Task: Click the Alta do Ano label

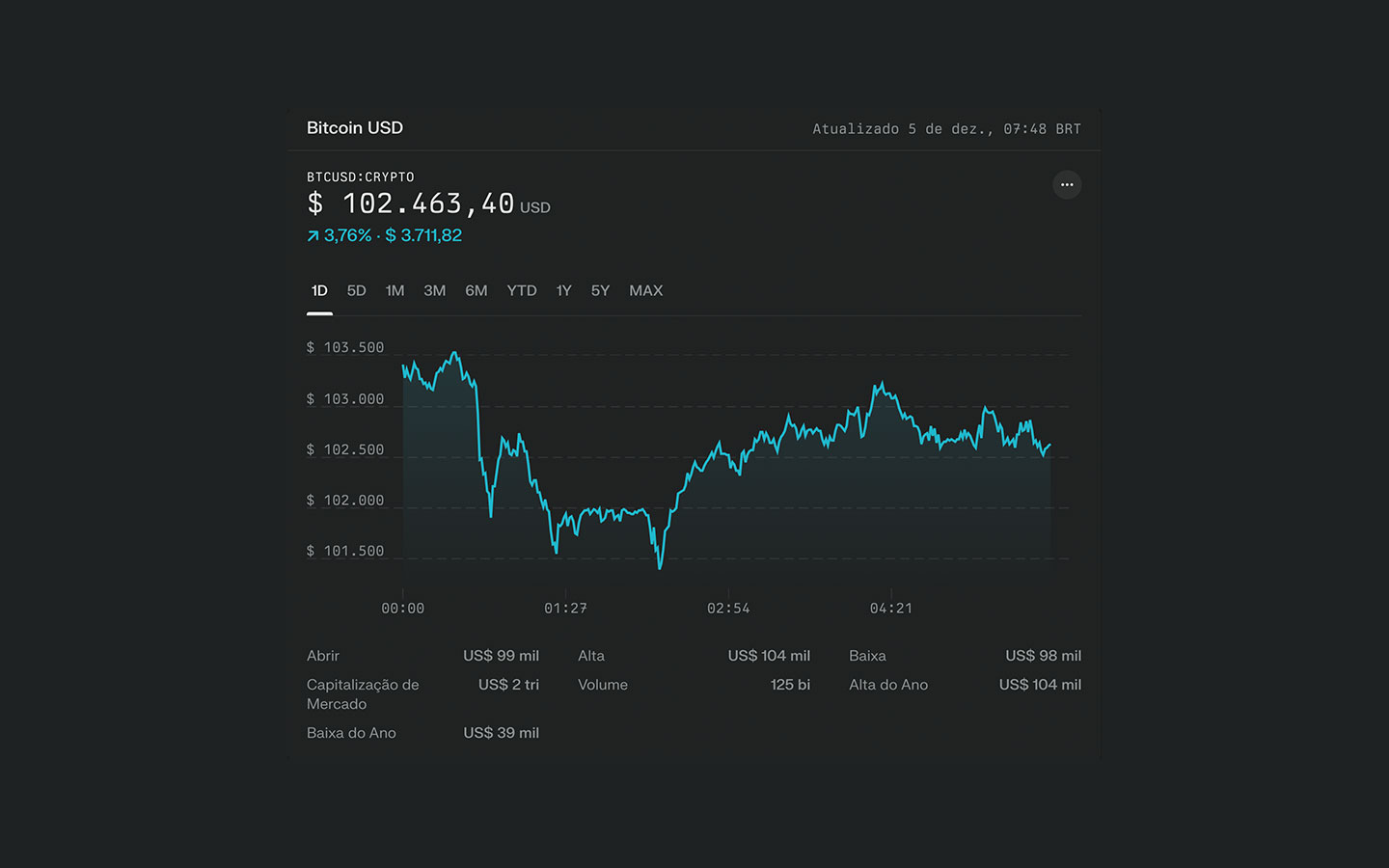Action: click(x=888, y=685)
